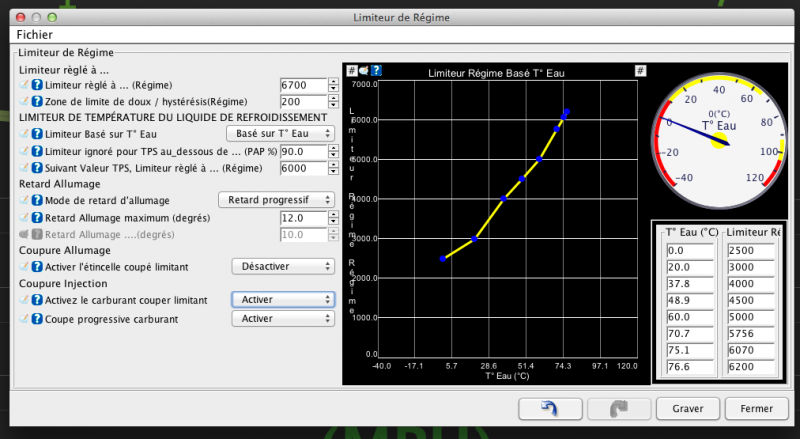Open the blue help icon above the graph
800x439 pixels.
pyautogui.click(x=376, y=70)
